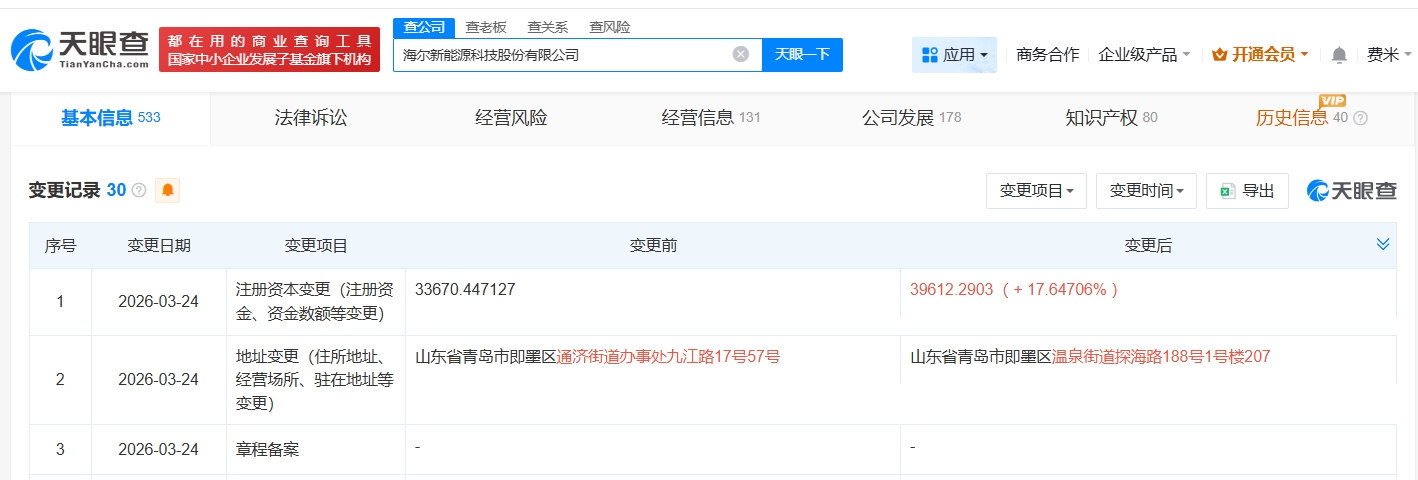This screenshot has height=480, width=1418.
Task: Click the 商务合作 link
Action: [x=1047, y=55]
